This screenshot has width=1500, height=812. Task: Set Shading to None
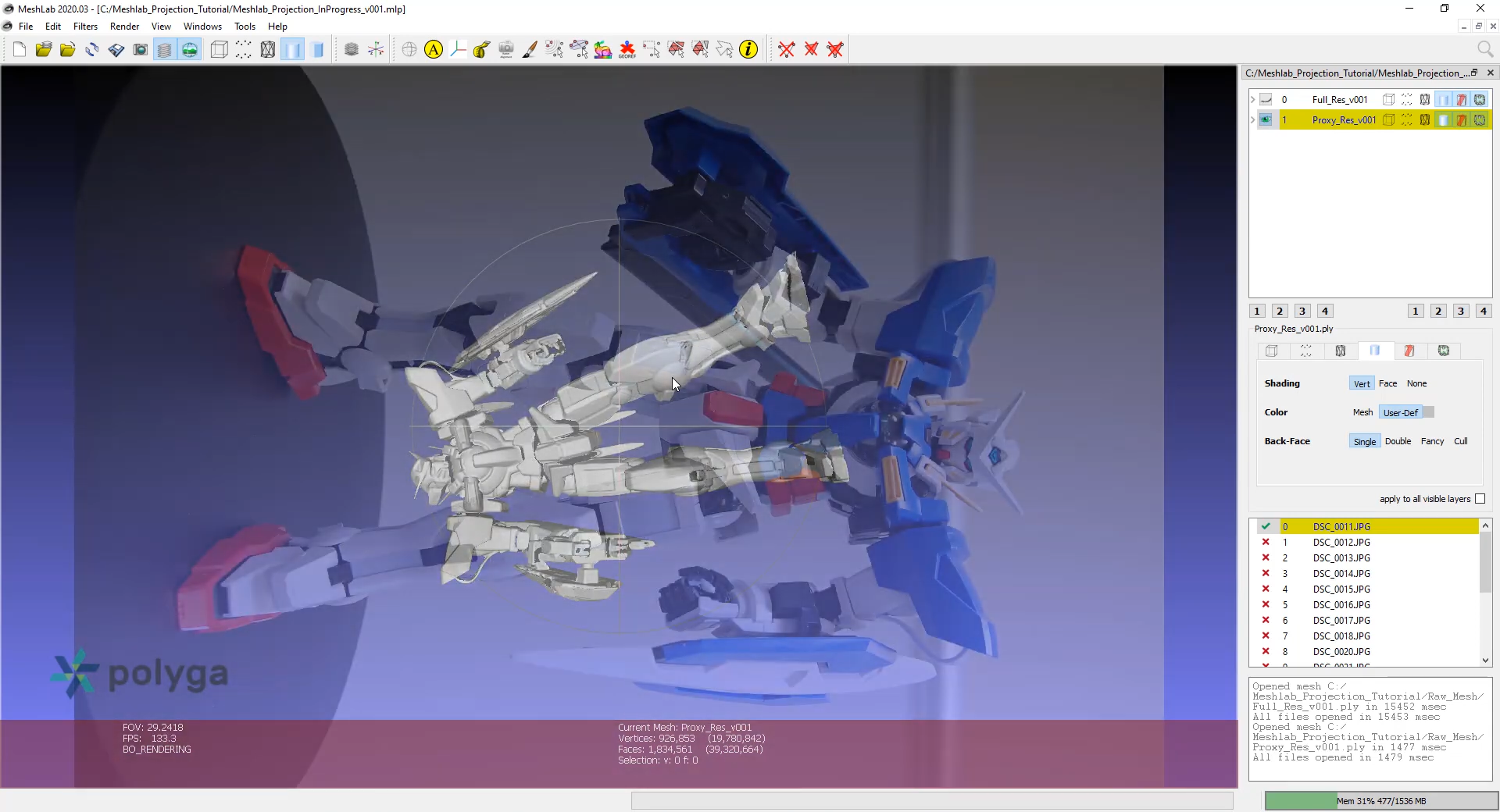(x=1416, y=383)
